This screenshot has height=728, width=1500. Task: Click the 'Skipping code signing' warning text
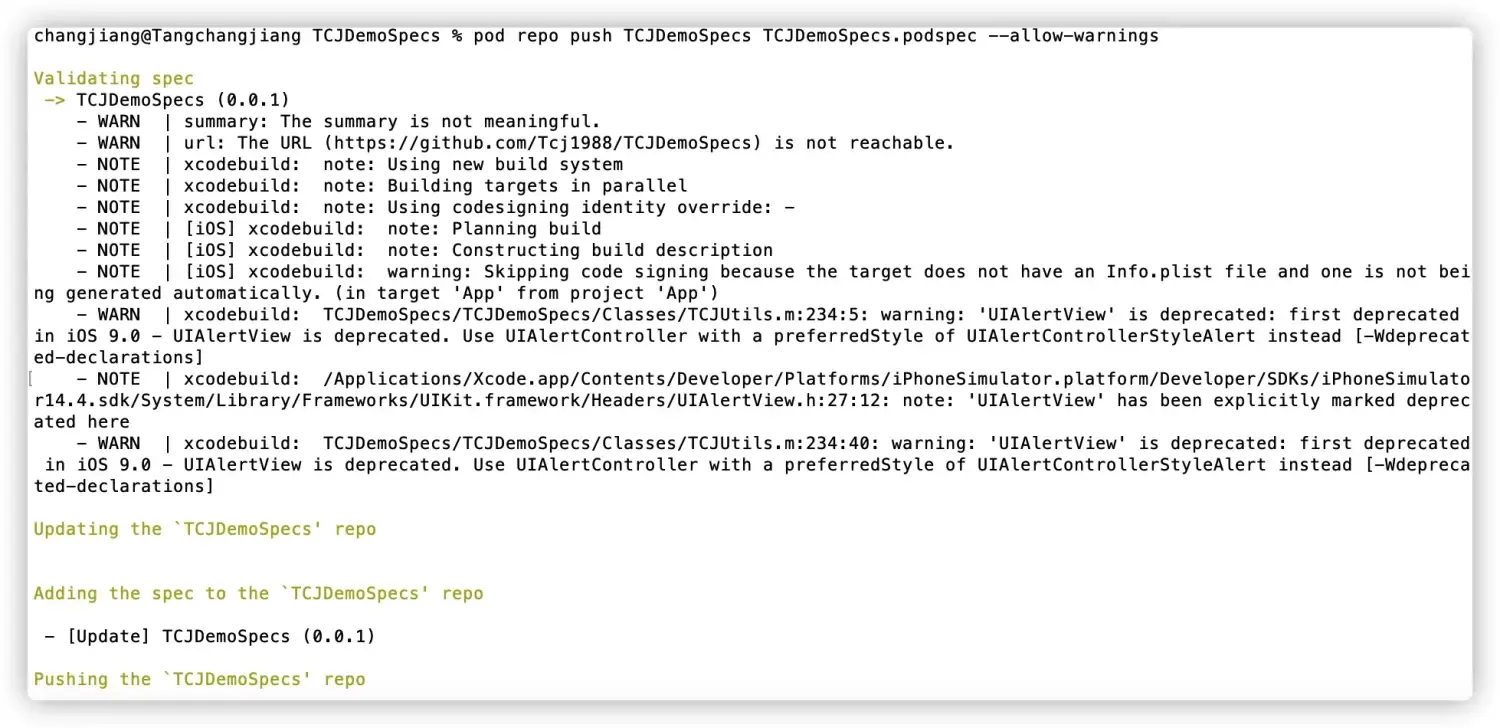pos(590,272)
